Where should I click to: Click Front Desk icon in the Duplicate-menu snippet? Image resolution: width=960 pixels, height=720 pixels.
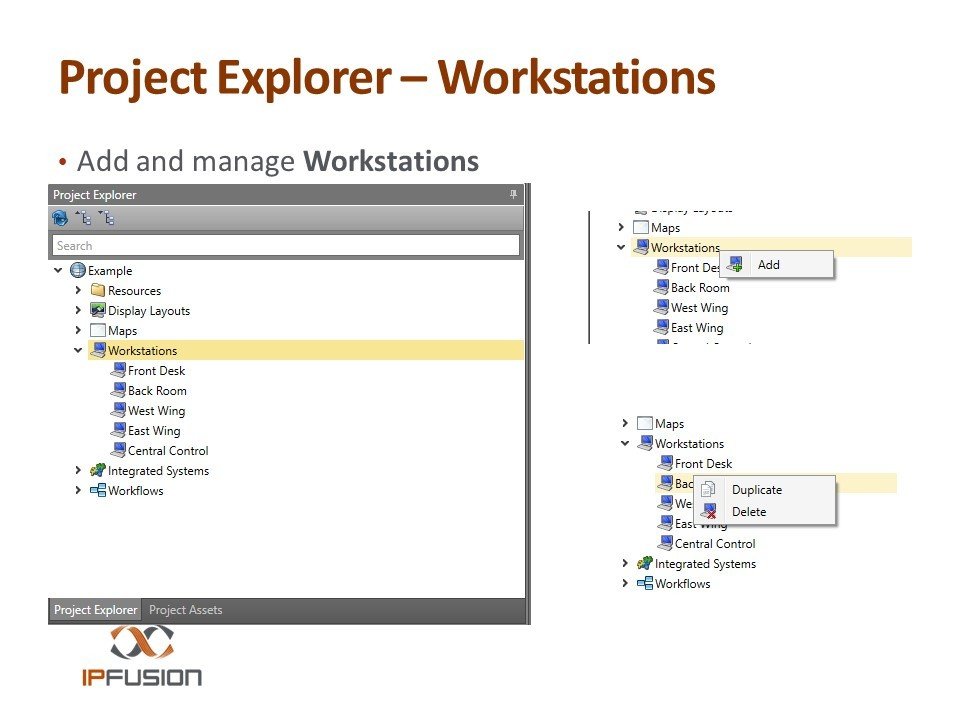tap(665, 463)
